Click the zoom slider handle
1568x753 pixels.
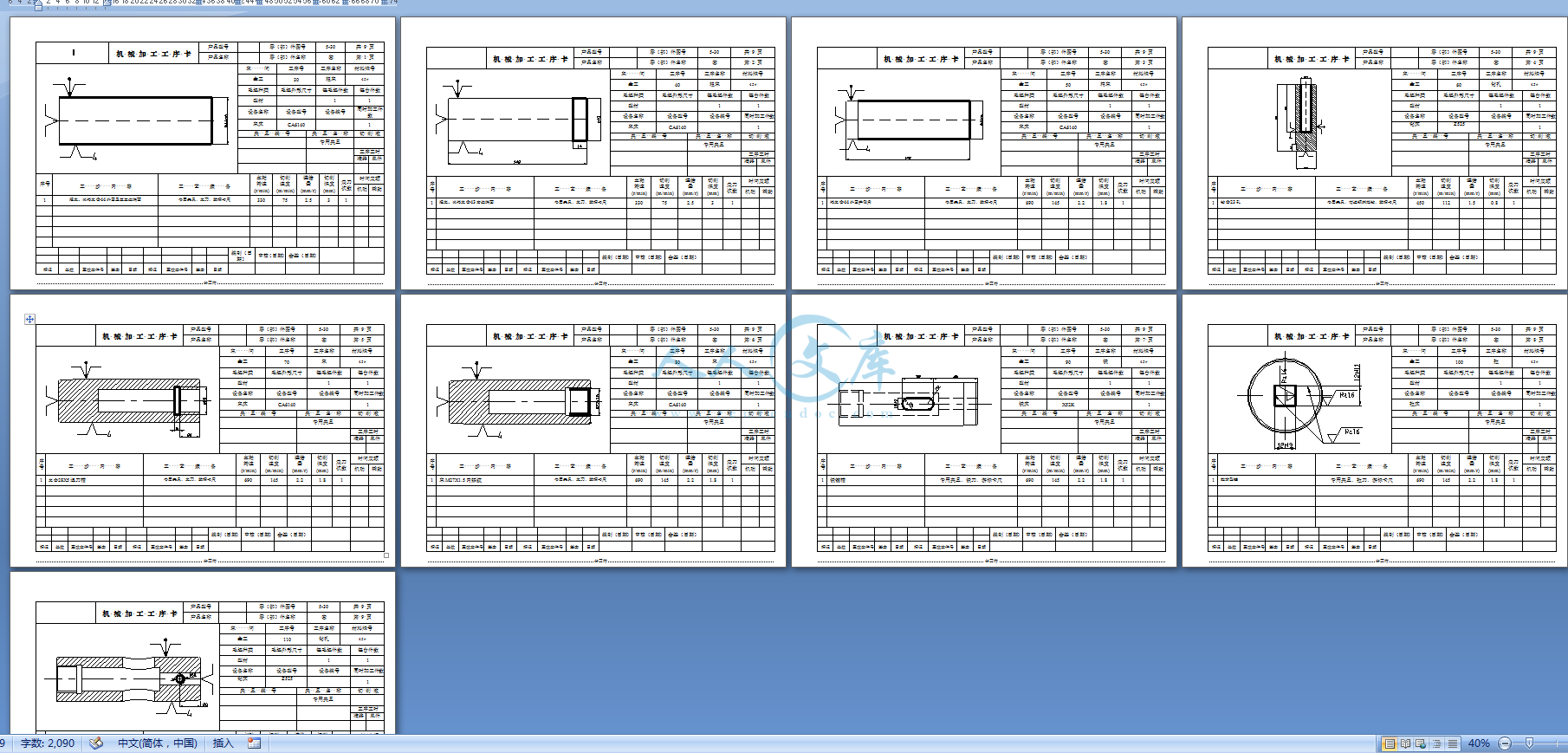click(1530, 743)
